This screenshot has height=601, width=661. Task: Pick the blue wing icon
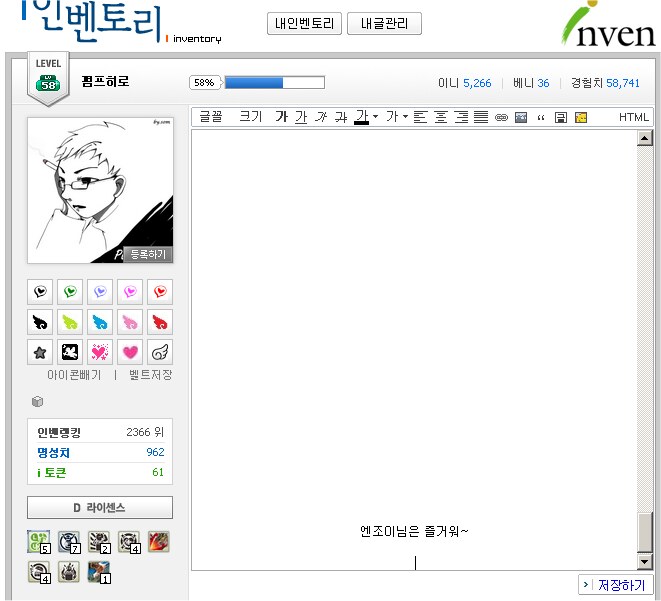coord(100,321)
